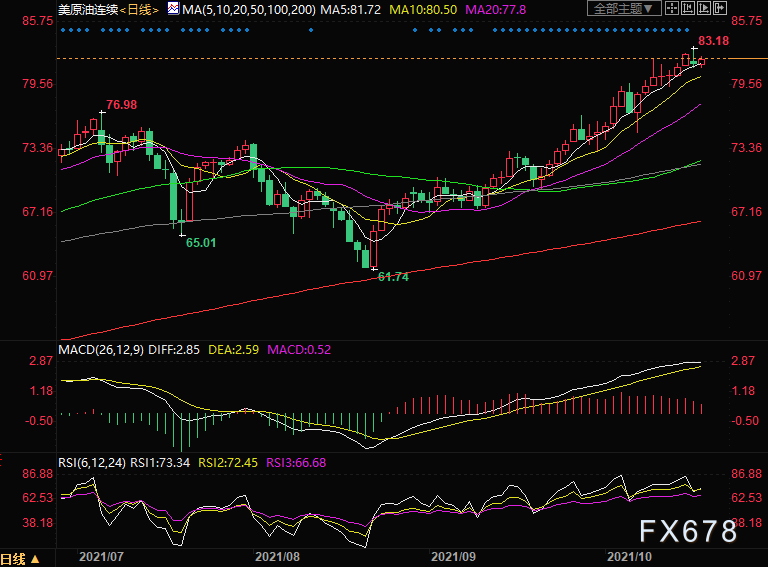Click the crosshair cursor icon
Viewport: 768px width, 567px height.
672,8
